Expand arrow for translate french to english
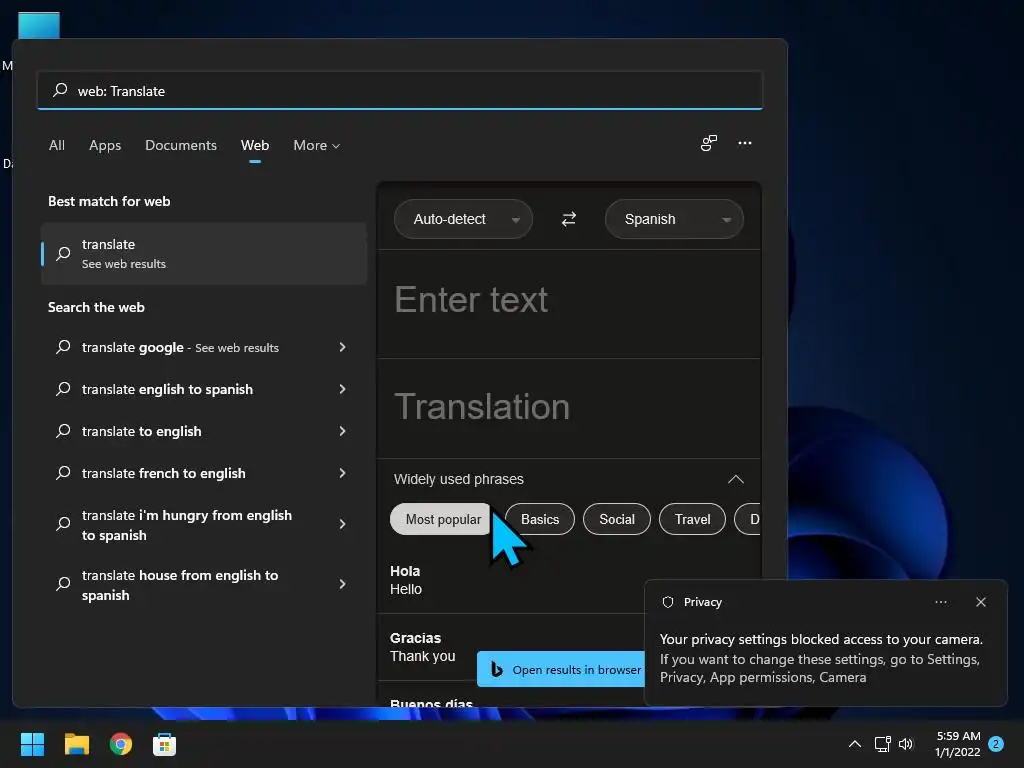The height and width of the screenshot is (768, 1024). (342, 473)
